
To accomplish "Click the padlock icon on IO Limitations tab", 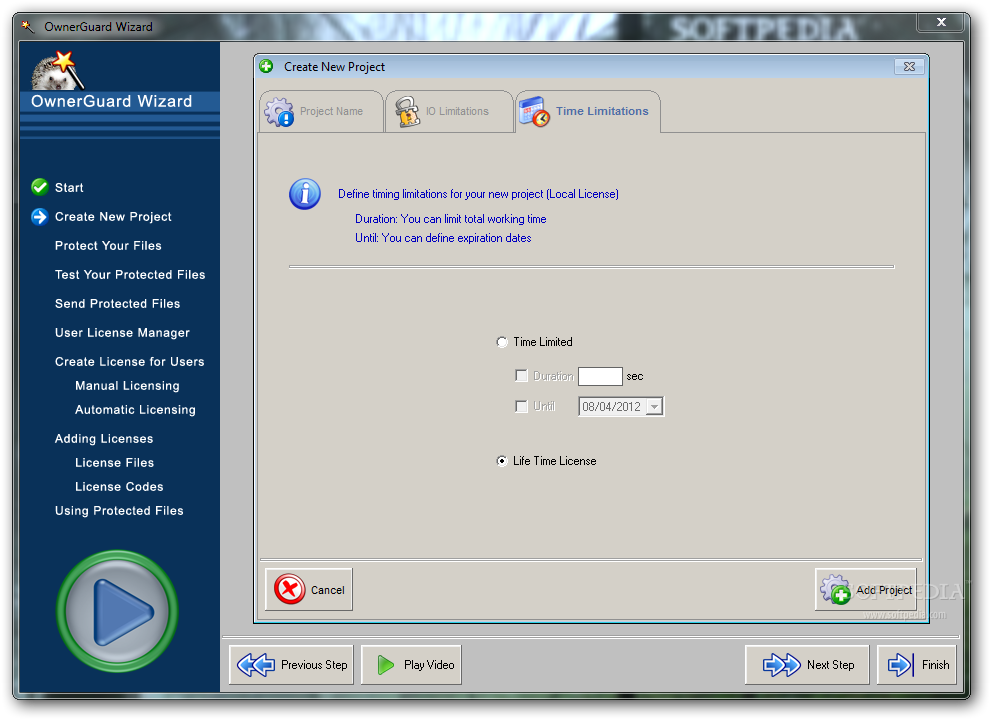I will (x=408, y=112).
